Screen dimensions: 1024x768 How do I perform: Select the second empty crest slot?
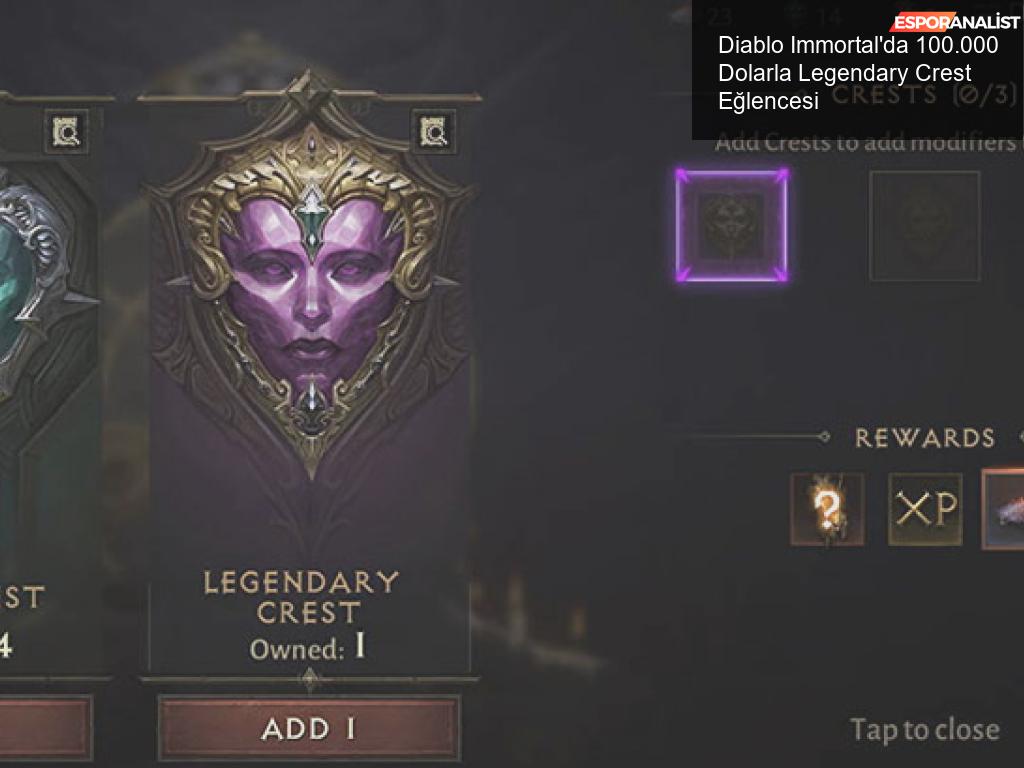[x=925, y=226]
